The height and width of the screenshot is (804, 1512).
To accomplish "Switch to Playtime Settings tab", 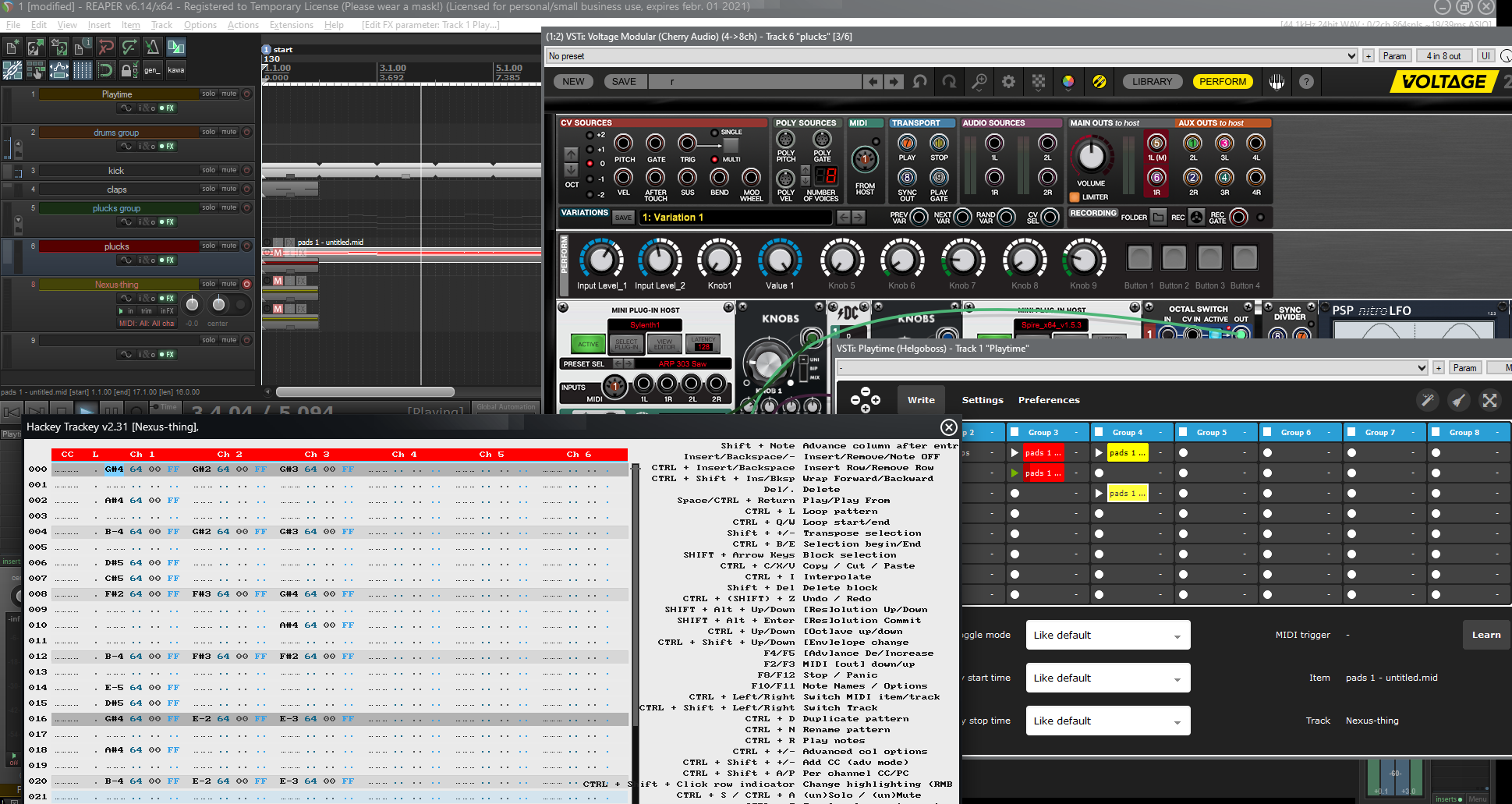I will point(983,400).
